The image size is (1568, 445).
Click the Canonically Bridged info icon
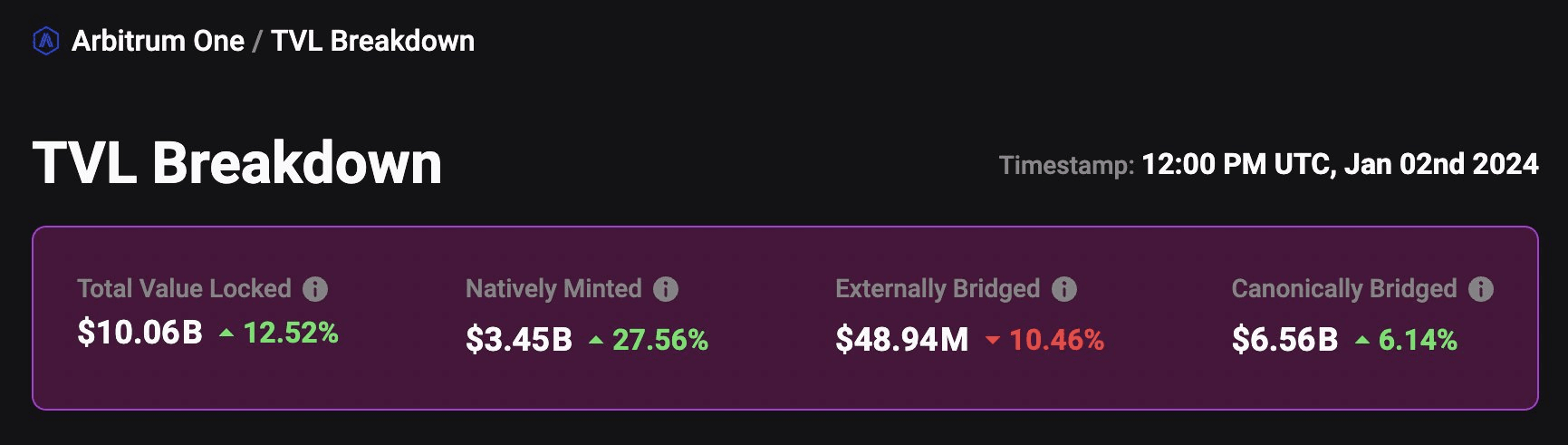click(1481, 289)
